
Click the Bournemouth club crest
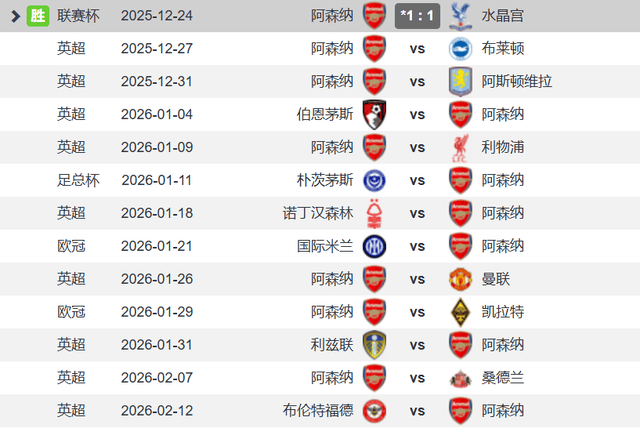(374, 114)
